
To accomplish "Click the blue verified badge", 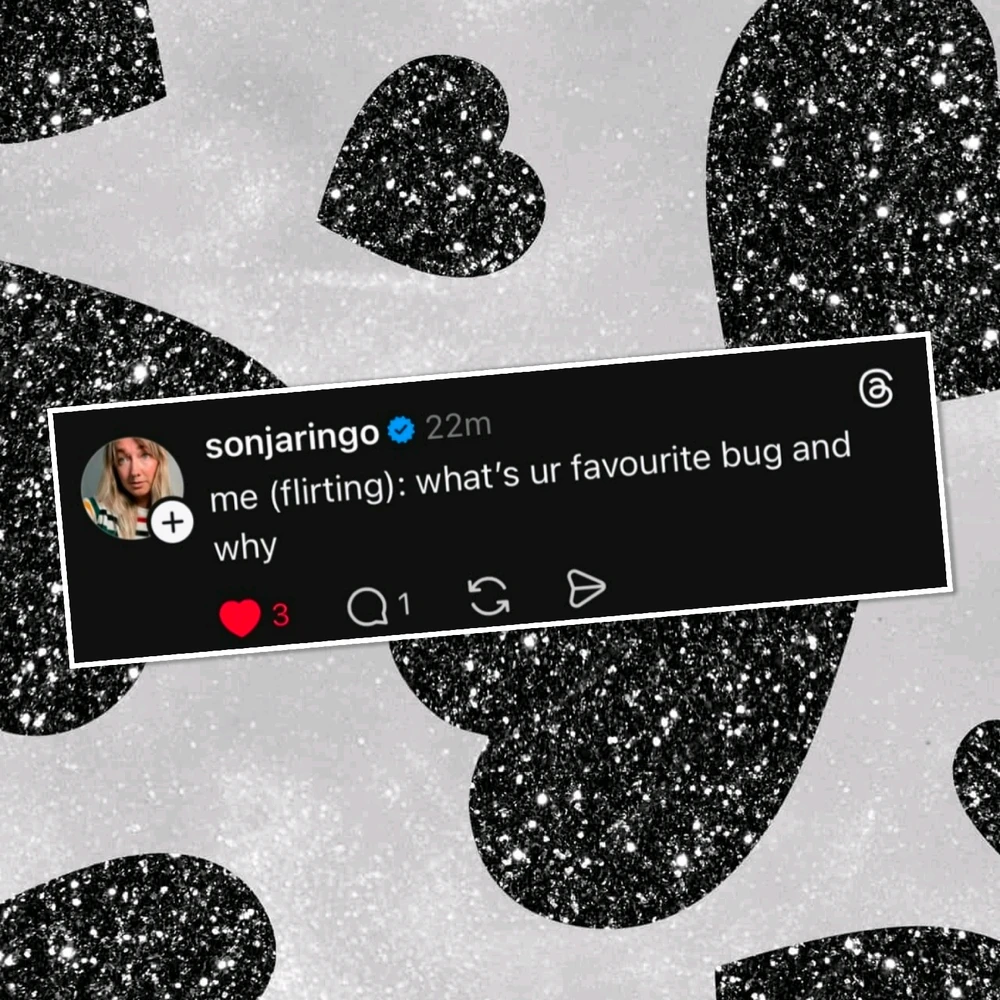I will [x=401, y=430].
